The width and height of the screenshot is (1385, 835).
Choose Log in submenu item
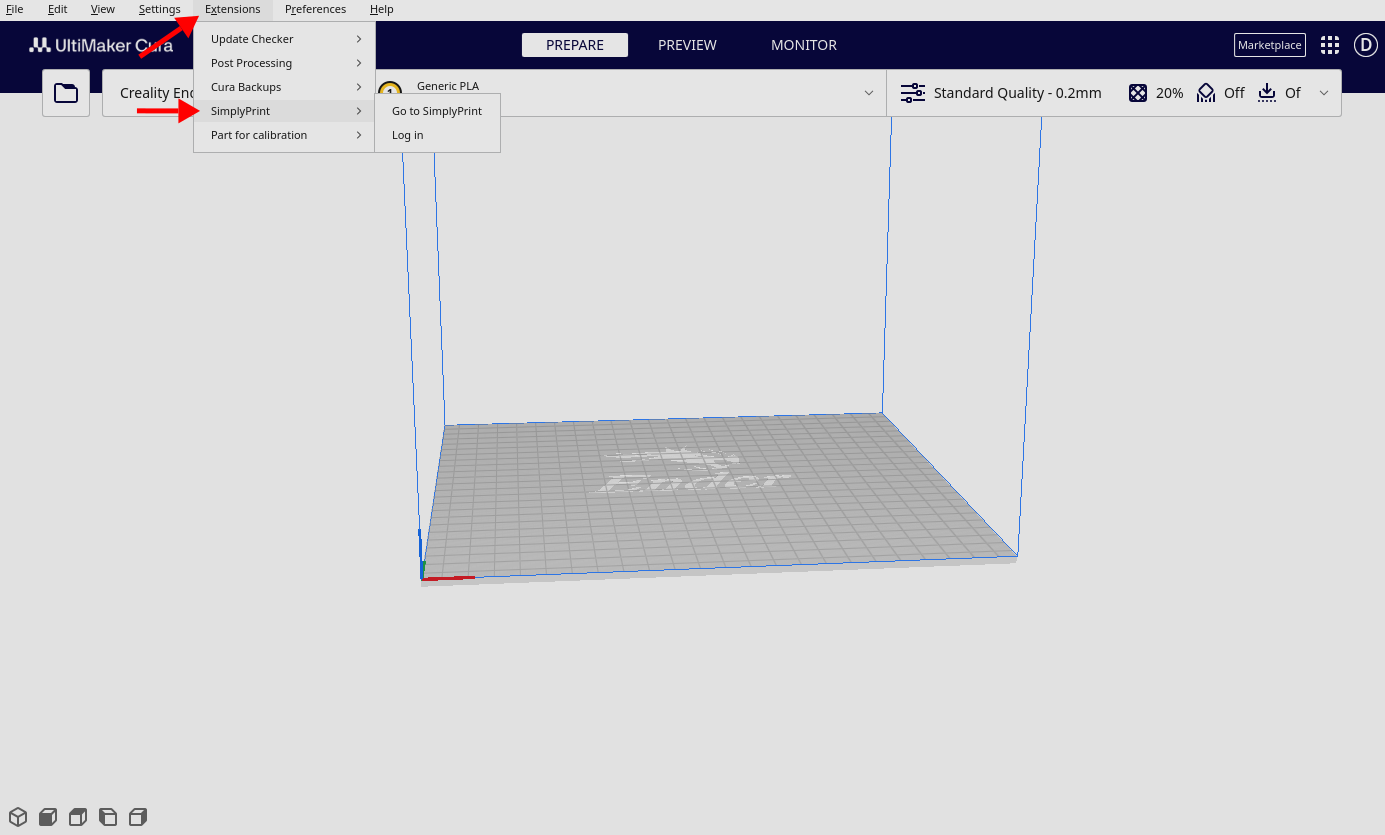[437, 135]
